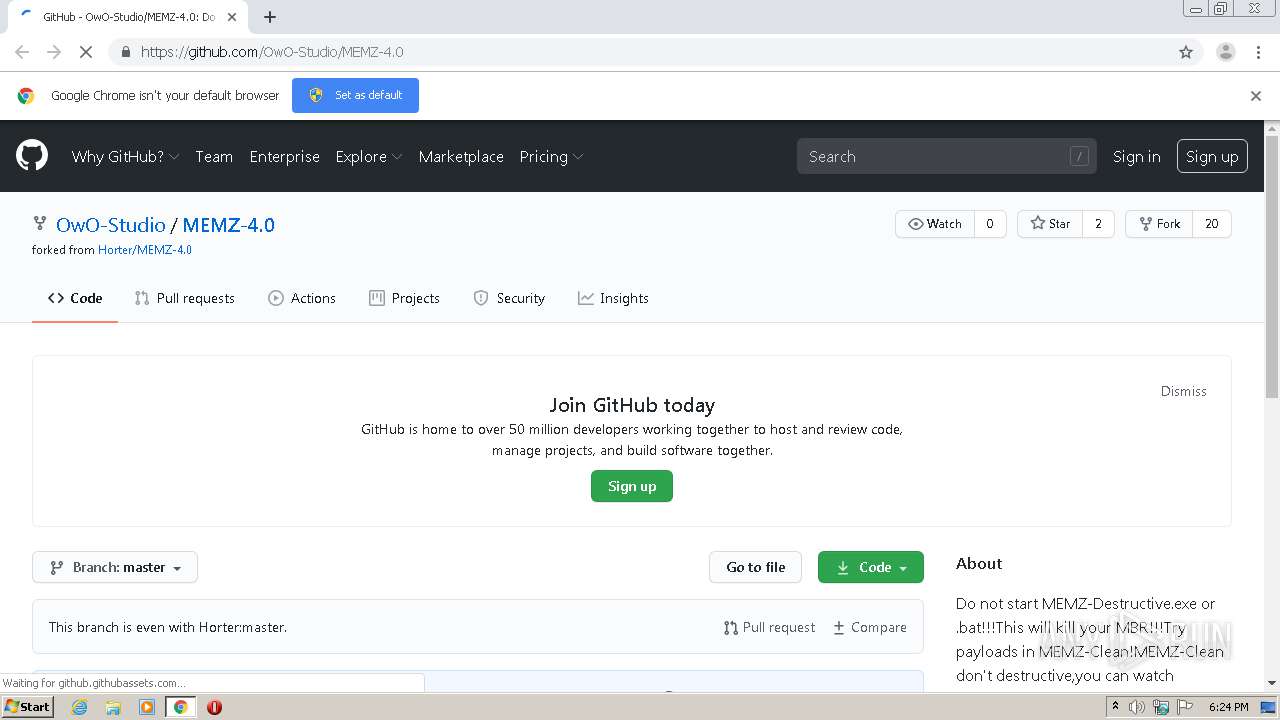Set Chrome as default browser
Screen dimensions: 1280x720
355,96
